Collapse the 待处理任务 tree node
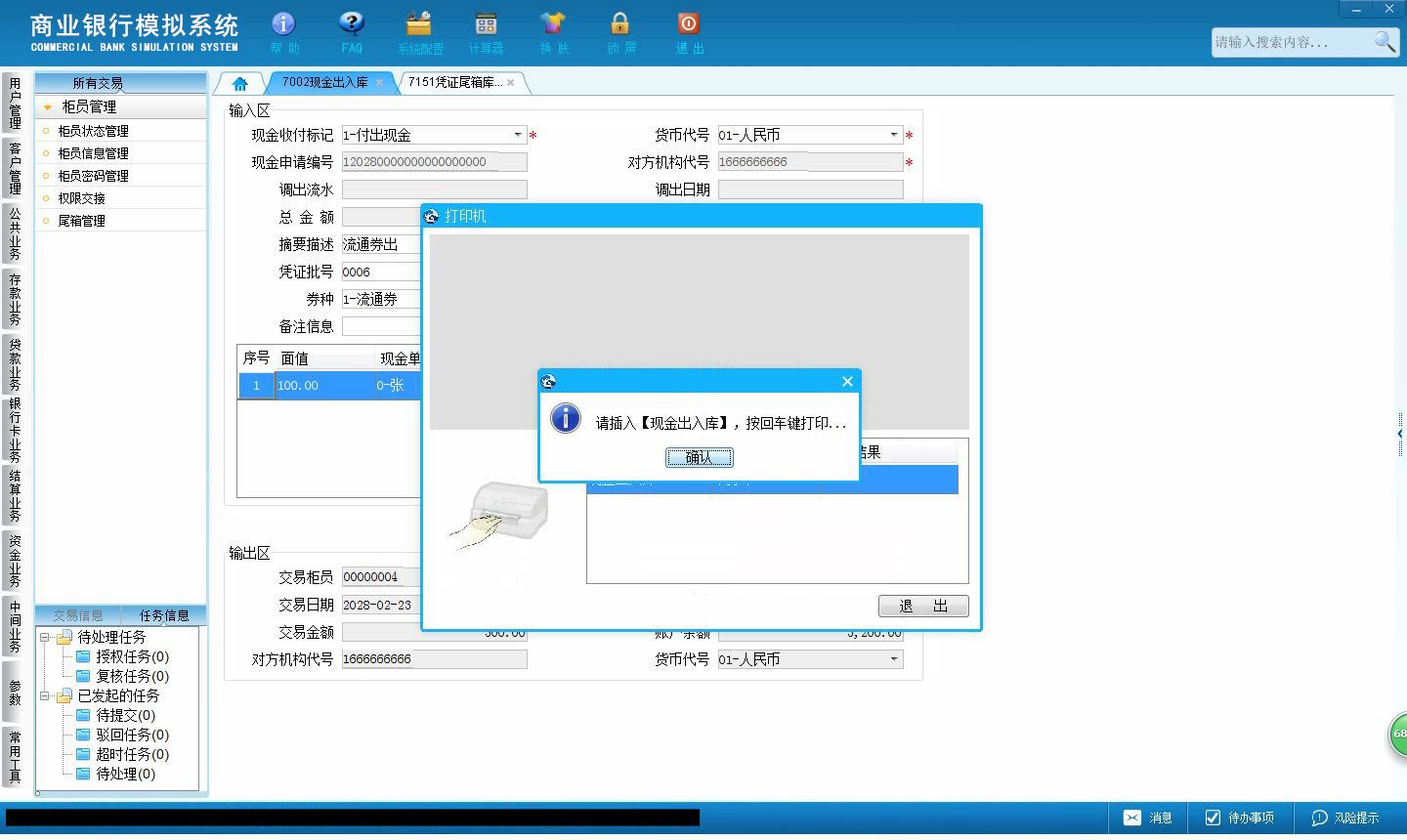 tap(45, 637)
